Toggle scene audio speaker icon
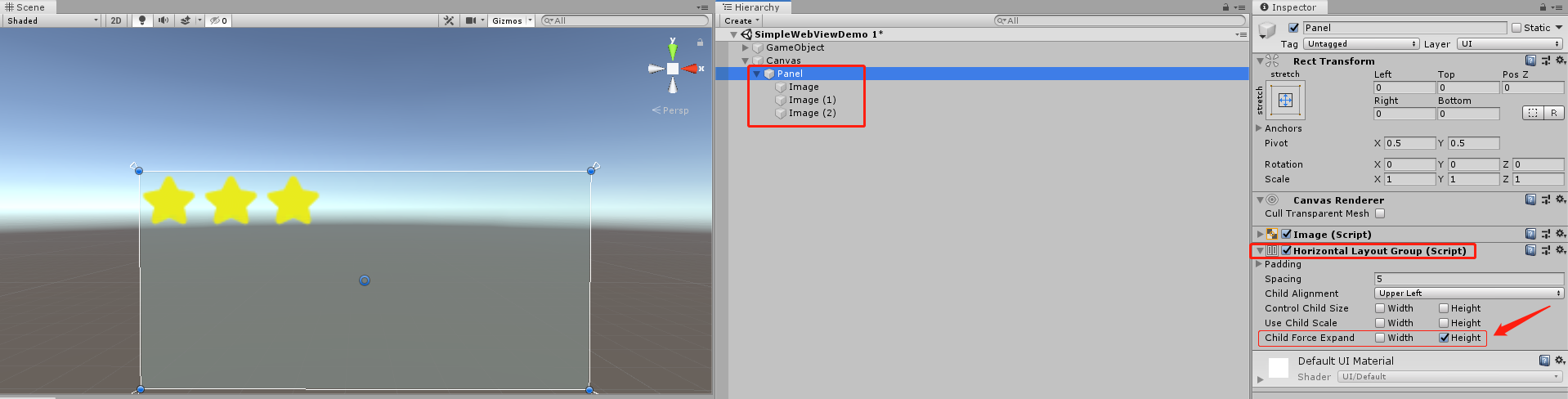Image resolution: width=1568 pixels, height=399 pixels. 164,20
